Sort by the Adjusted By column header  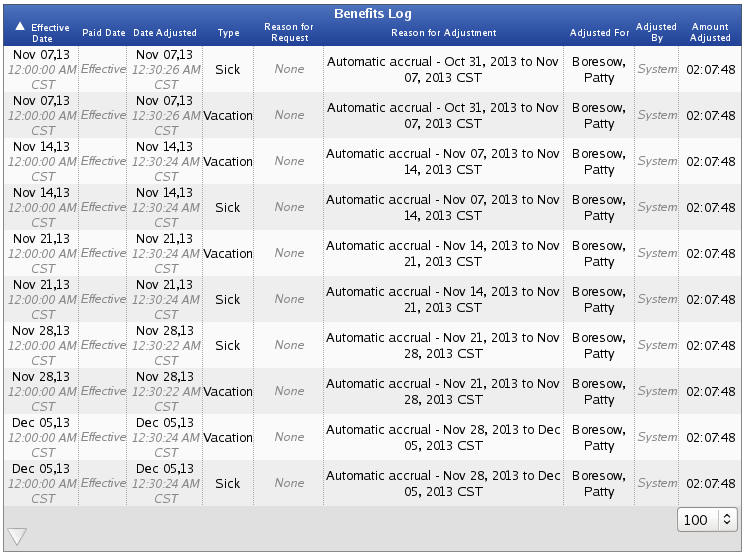[x=656, y=32]
